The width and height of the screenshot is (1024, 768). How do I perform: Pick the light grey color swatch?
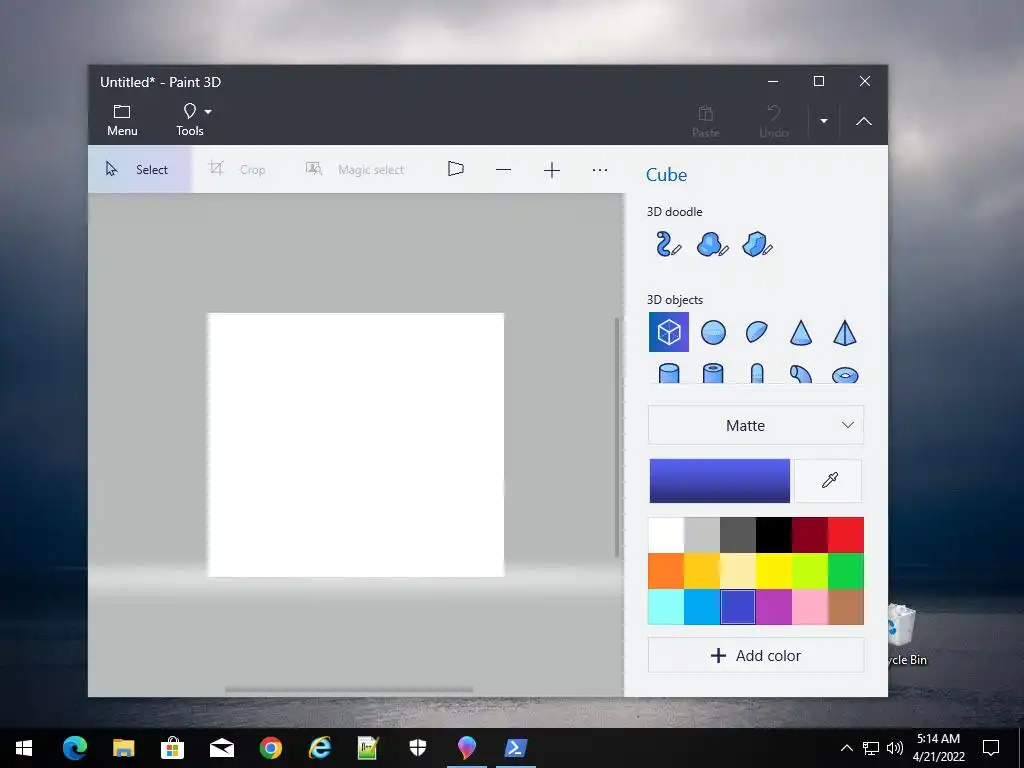tap(702, 535)
